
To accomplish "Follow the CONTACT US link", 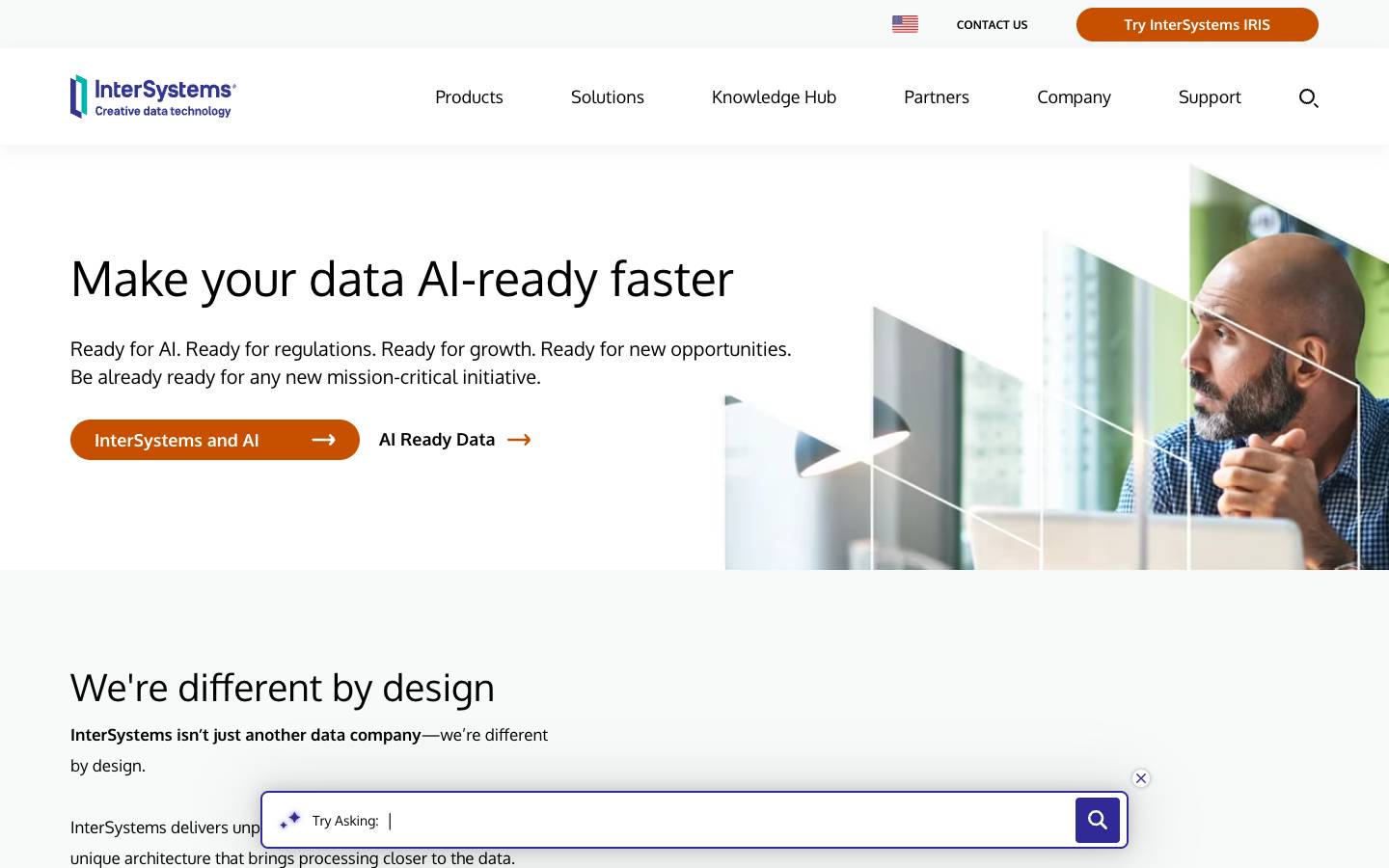I will (x=992, y=25).
